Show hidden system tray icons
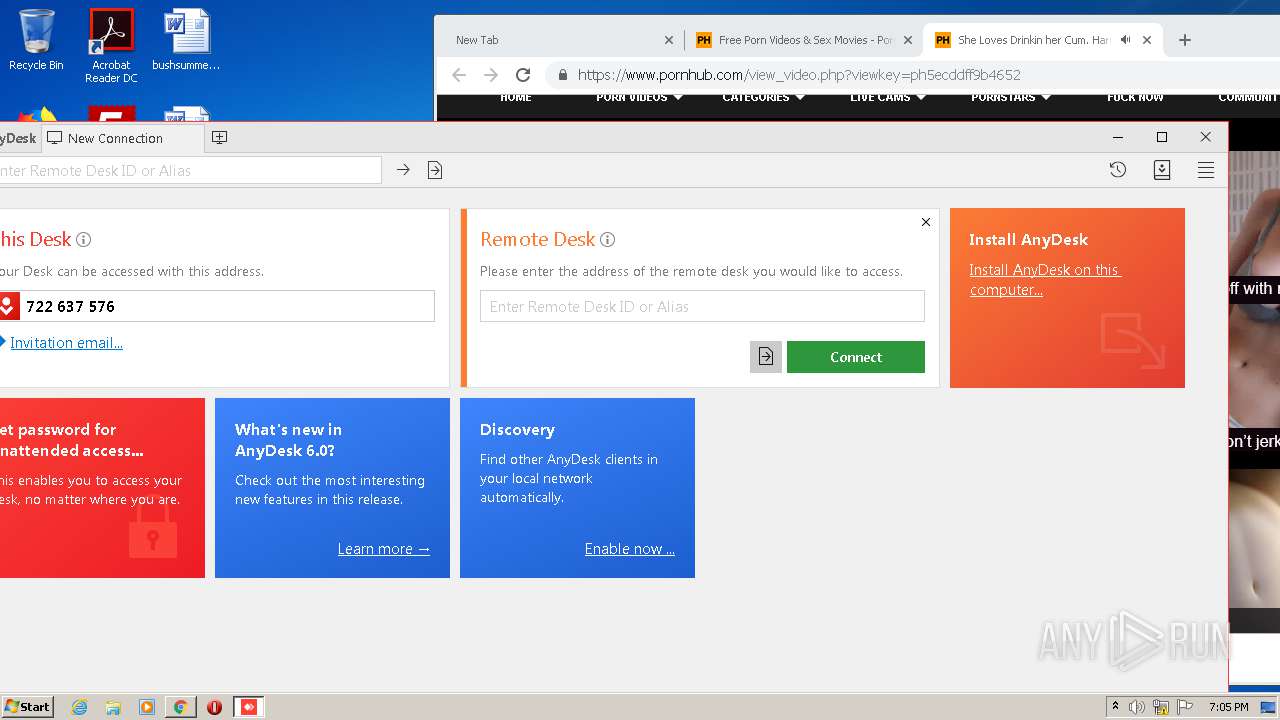Screen dimensions: 1280x720 [x=1116, y=707]
